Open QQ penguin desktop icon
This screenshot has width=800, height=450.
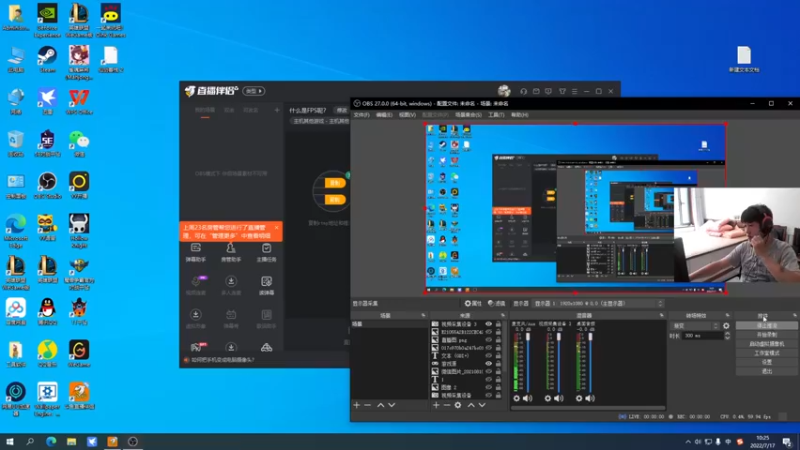click(47, 311)
